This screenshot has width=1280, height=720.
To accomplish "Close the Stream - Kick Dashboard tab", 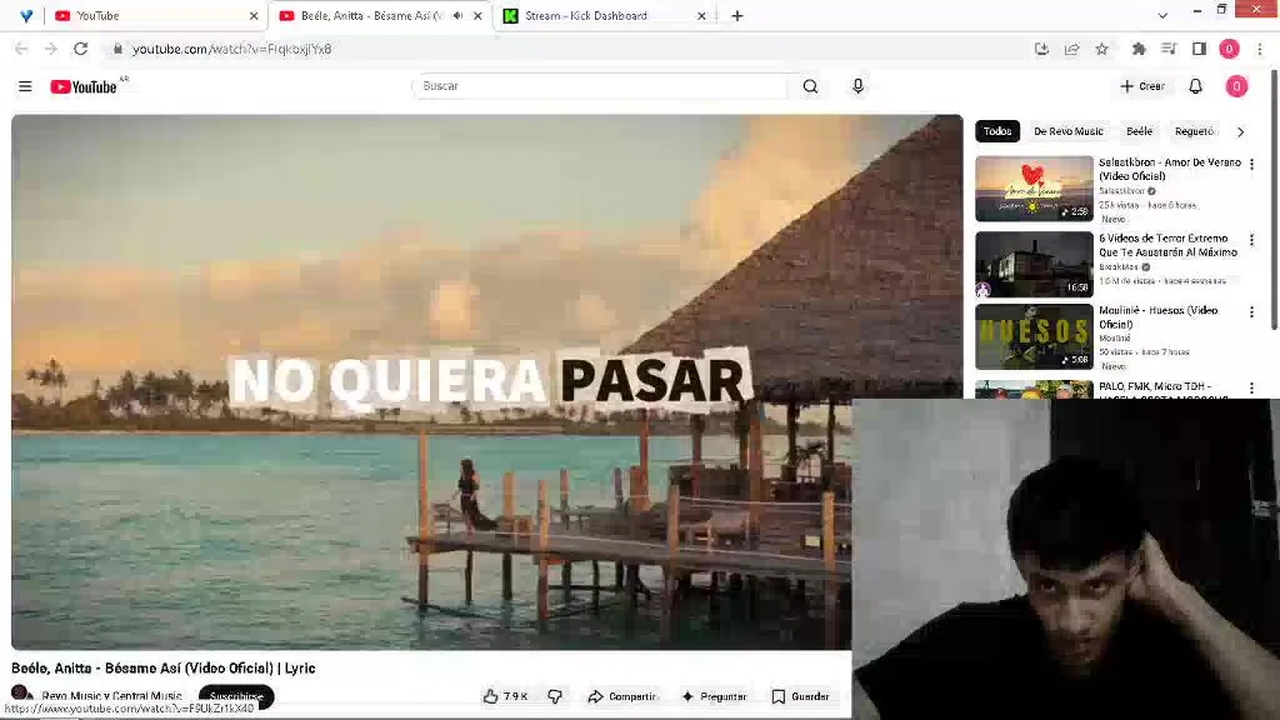I will (701, 16).
